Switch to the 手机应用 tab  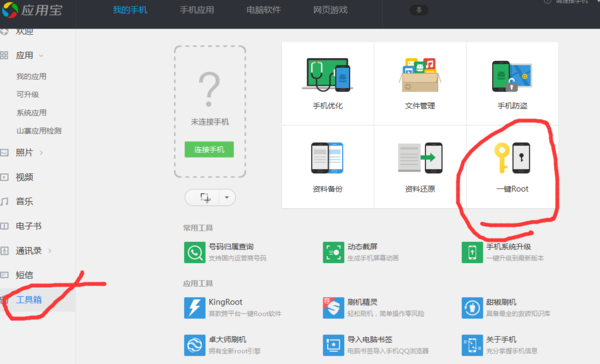pyautogui.click(x=197, y=10)
